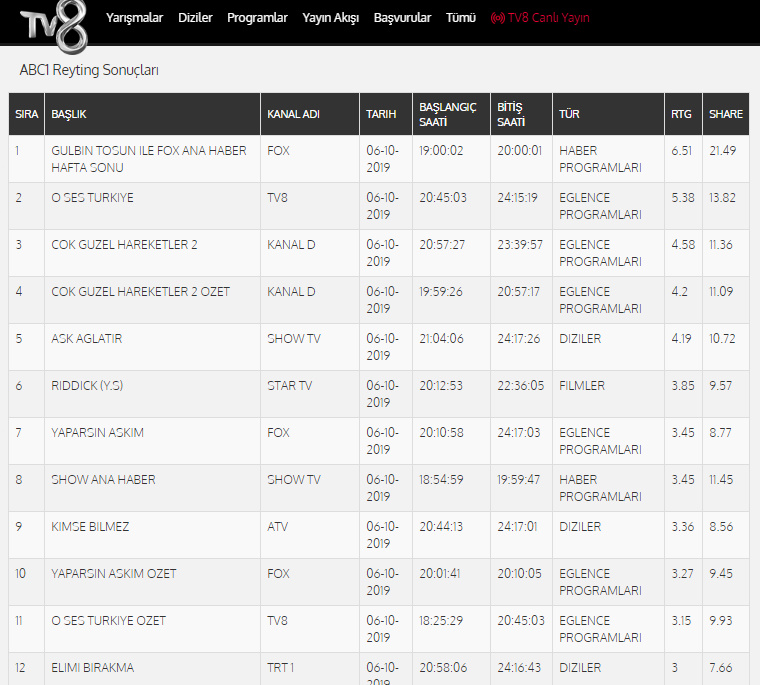The image size is (760, 685).
Task: Open Başvurular page
Action: [402, 18]
